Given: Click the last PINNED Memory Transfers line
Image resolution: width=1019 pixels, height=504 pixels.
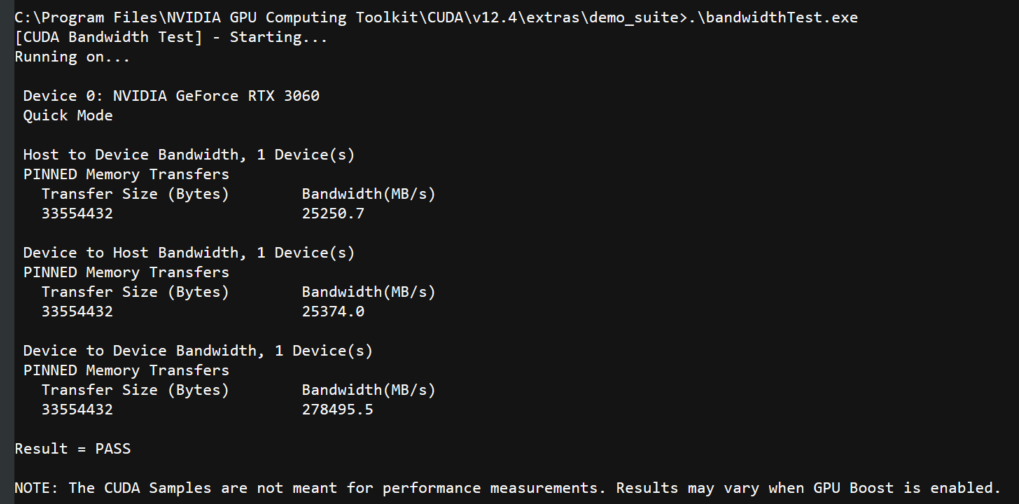Looking at the screenshot, I should coord(126,371).
